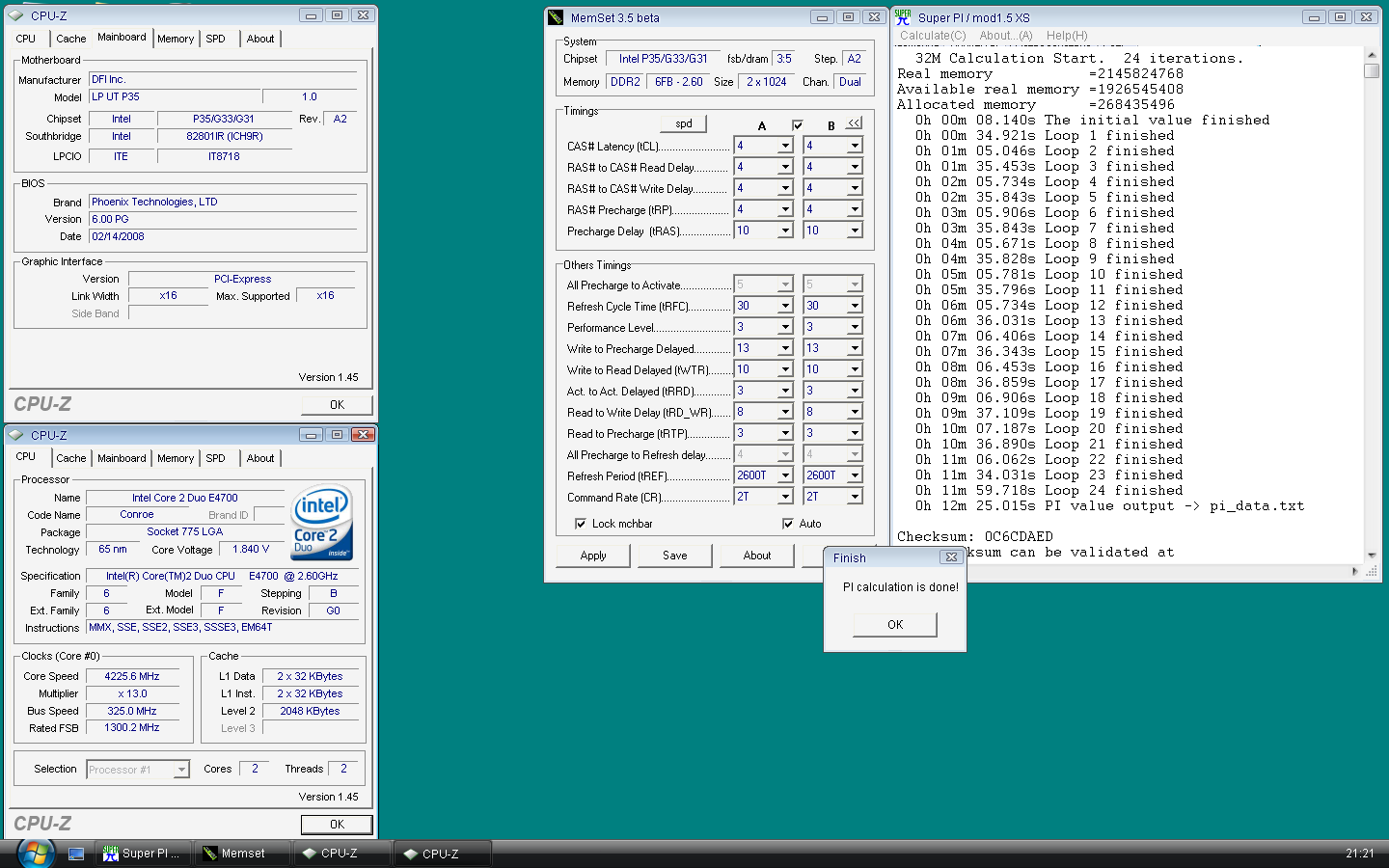Click the top CPU-Z window title icon
The width and height of the screenshot is (1389, 868).
pyautogui.click(x=17, y=15)
